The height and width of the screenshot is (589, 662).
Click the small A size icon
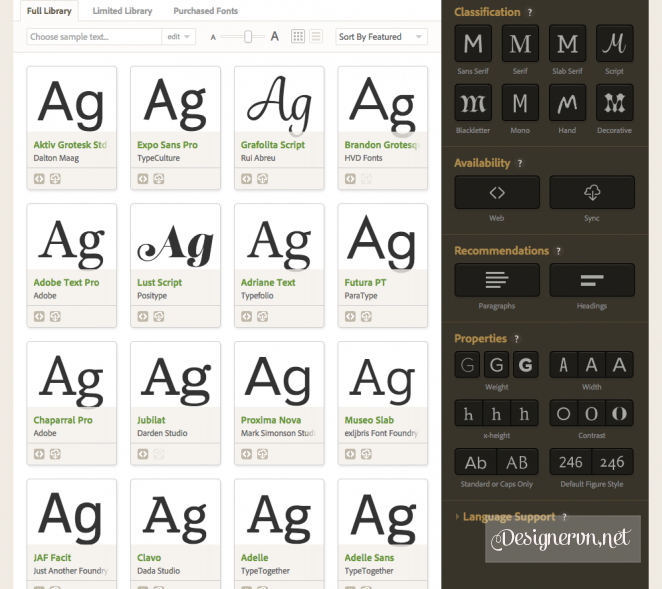point(213,37)
